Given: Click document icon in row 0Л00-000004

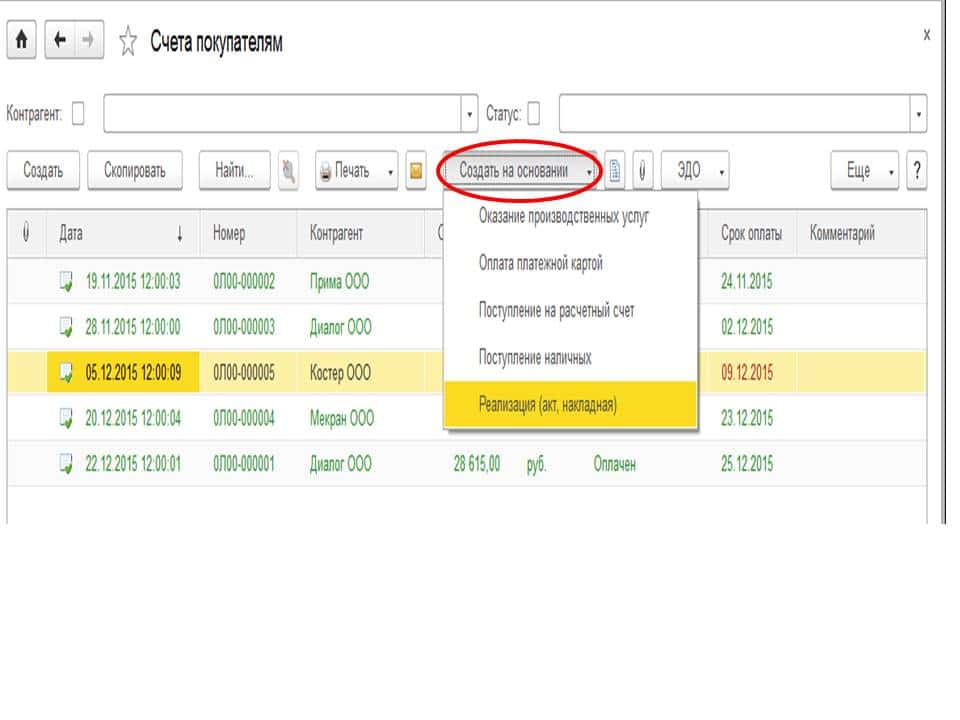Looking at the screenshot, I should tap(66, 418).
